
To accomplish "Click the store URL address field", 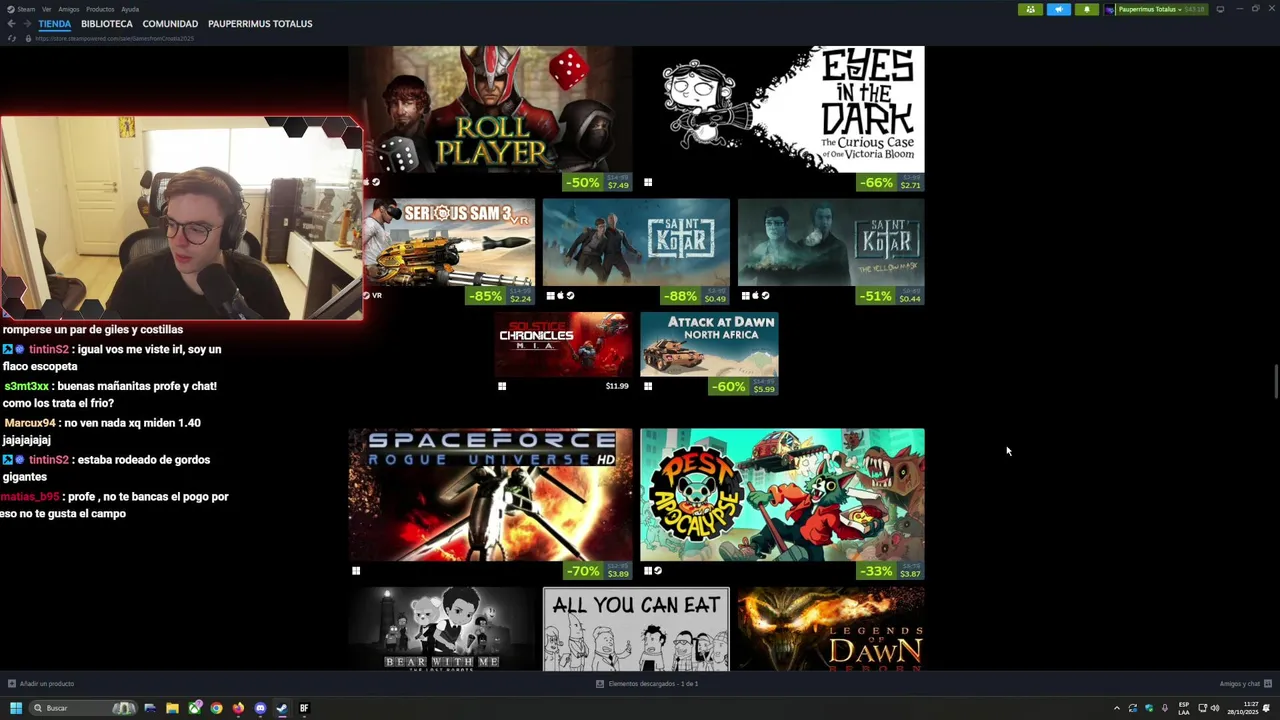I will [114, 38].
